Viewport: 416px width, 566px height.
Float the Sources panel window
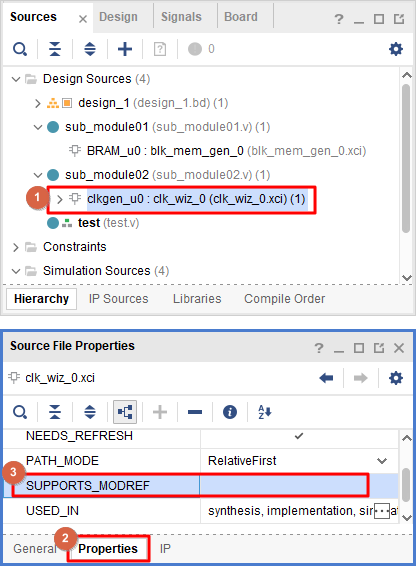point(399,19)
